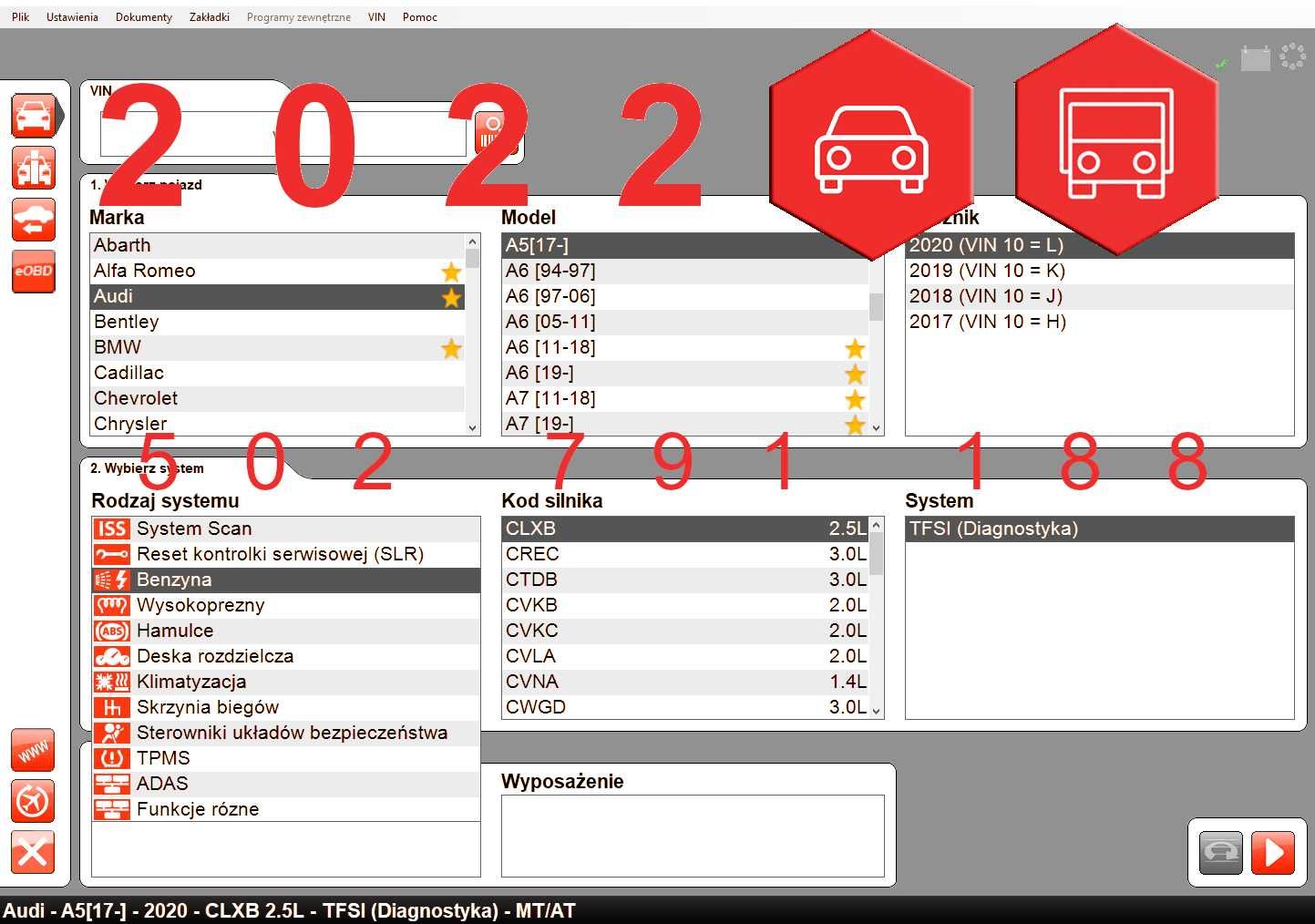Image resolution: width=1315 pixels, height=924 pixels.
Task: Select engine code CWGD 3.0L
Action: pyautogui.click(x=685, y=707)
